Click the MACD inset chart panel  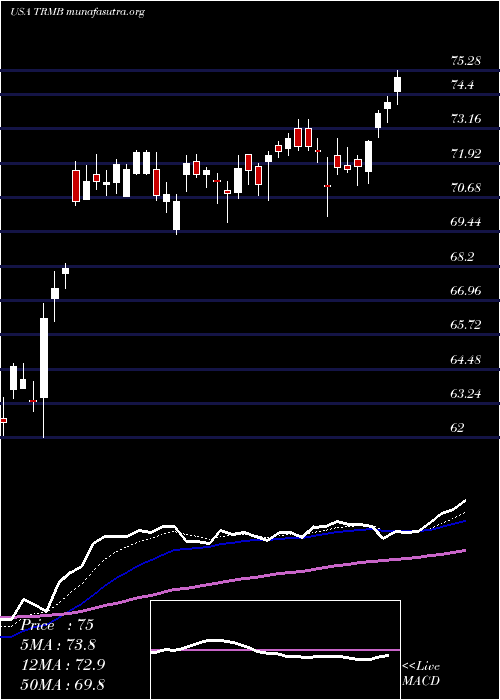coord(275,650)
